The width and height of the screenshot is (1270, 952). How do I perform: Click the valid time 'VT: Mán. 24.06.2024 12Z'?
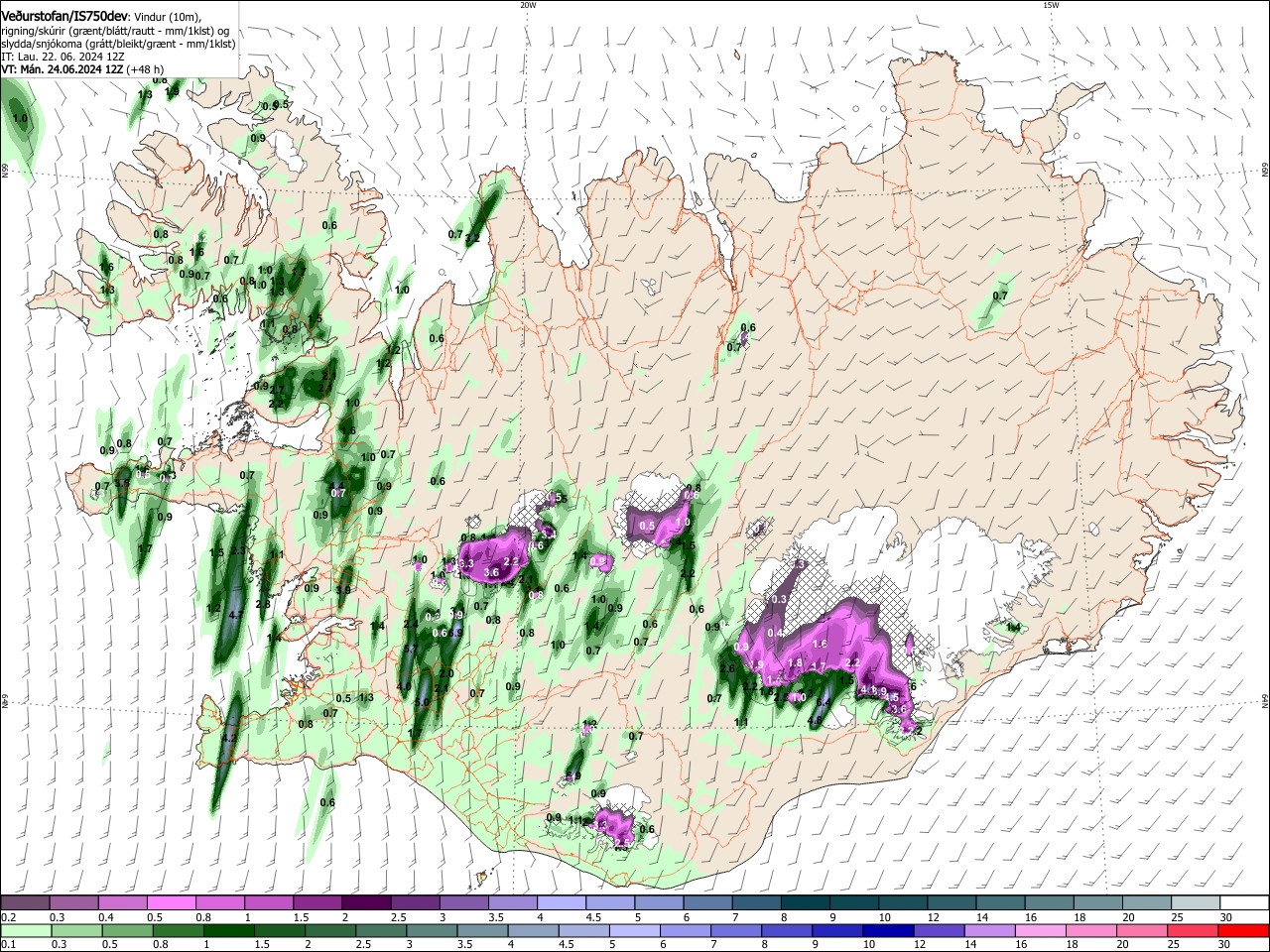[x=62, y=69]
